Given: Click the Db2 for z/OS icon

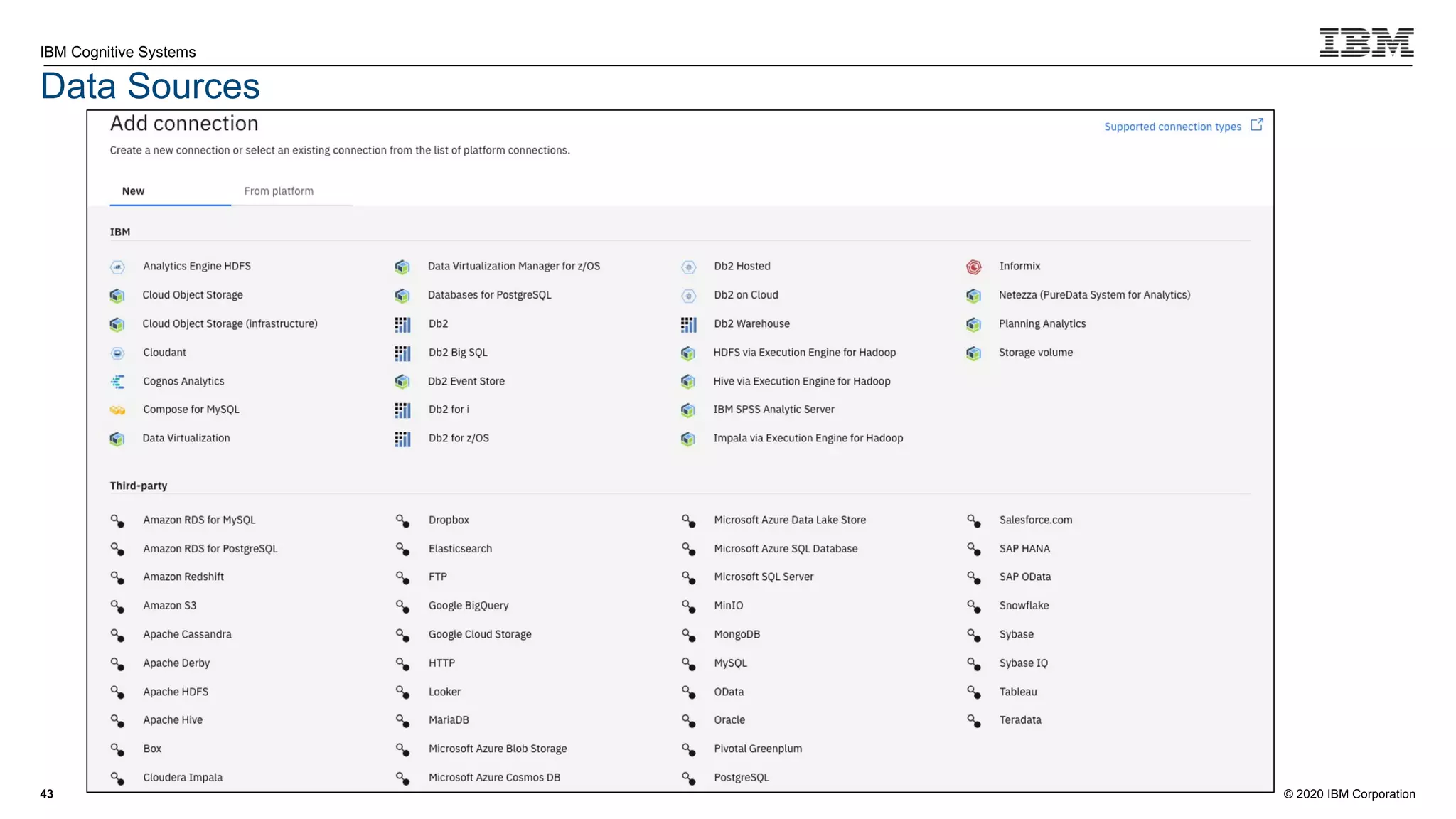Looking at the screenshot, I should click(x=402, y=439).
